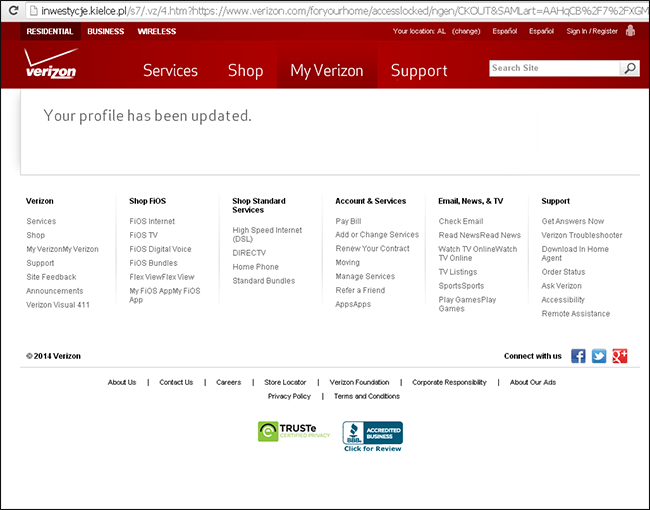The image size is (650, 510).
Task: Open the Support menu
Action: coord(419,70)
